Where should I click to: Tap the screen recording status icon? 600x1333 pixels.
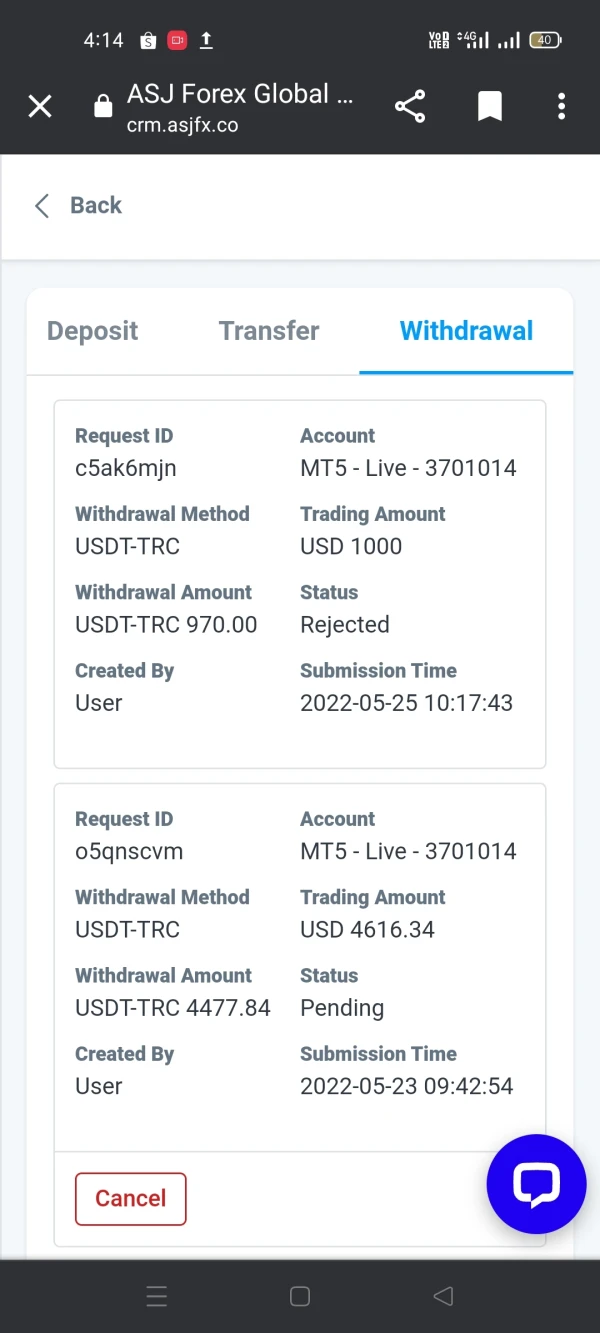(177, 41)
